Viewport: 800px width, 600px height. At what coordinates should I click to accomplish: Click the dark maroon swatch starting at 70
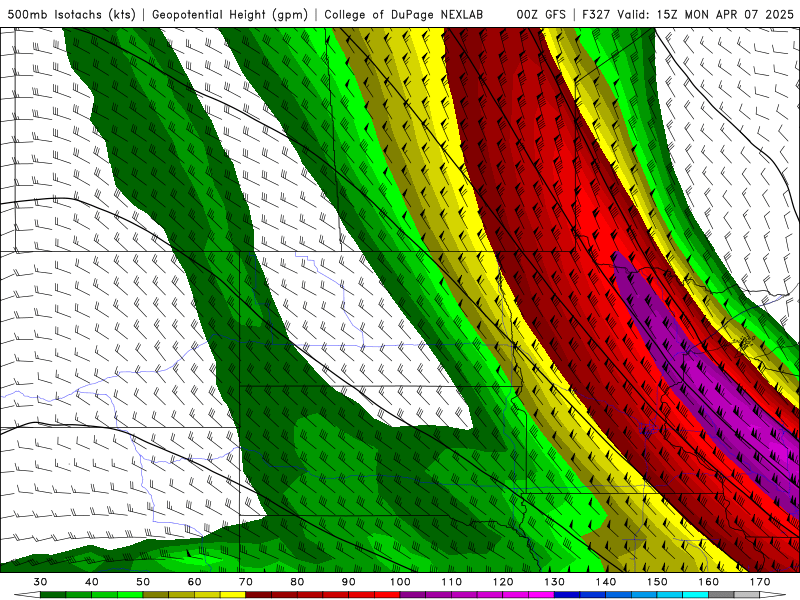tap(259, 595)
